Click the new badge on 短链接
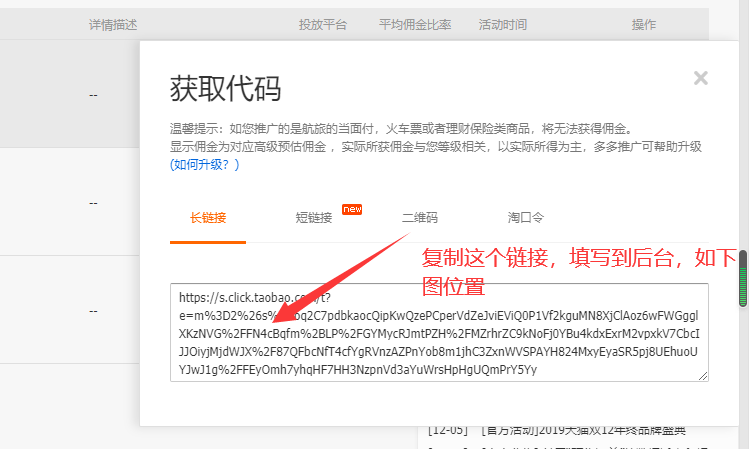 point(352,209)
